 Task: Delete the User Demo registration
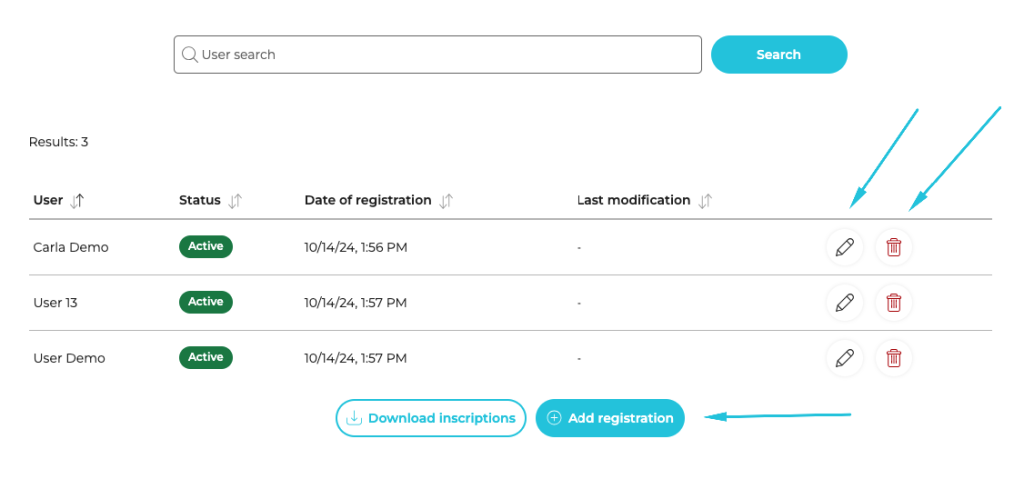point(894,357)
